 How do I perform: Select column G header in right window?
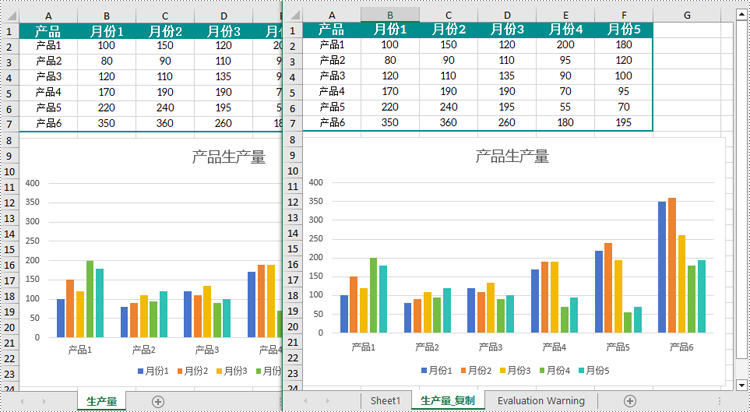click(687, 15)
